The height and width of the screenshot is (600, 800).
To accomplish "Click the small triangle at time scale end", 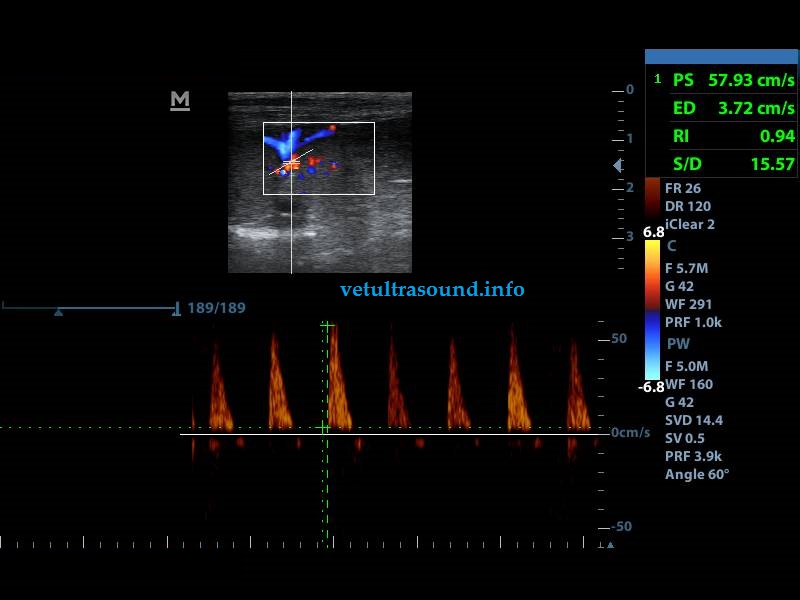I will point(609,545).
